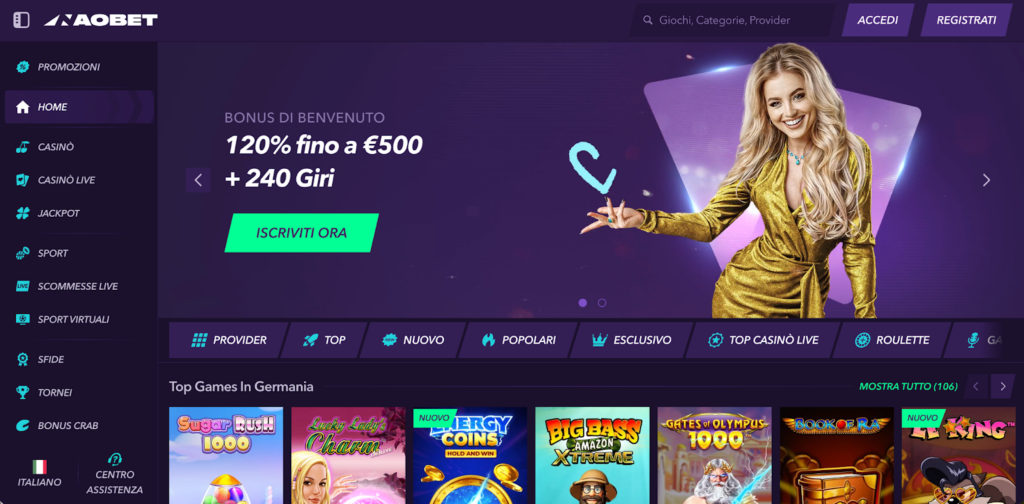This screenshot has height=504, width=1024.
Task: Show next banner with right chevron
Action: tap(986, 180)
